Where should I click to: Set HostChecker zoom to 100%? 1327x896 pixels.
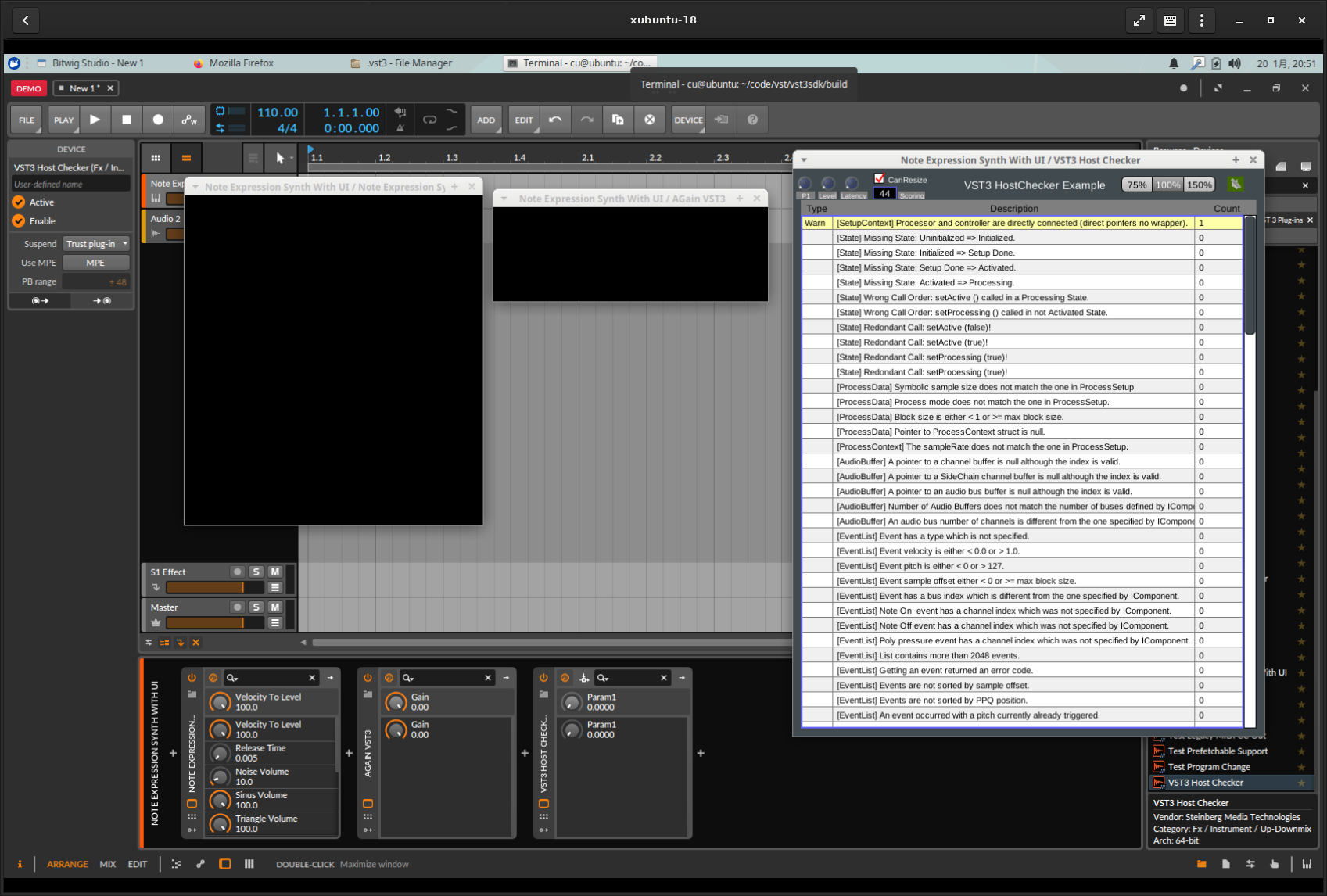point(1168,185)
